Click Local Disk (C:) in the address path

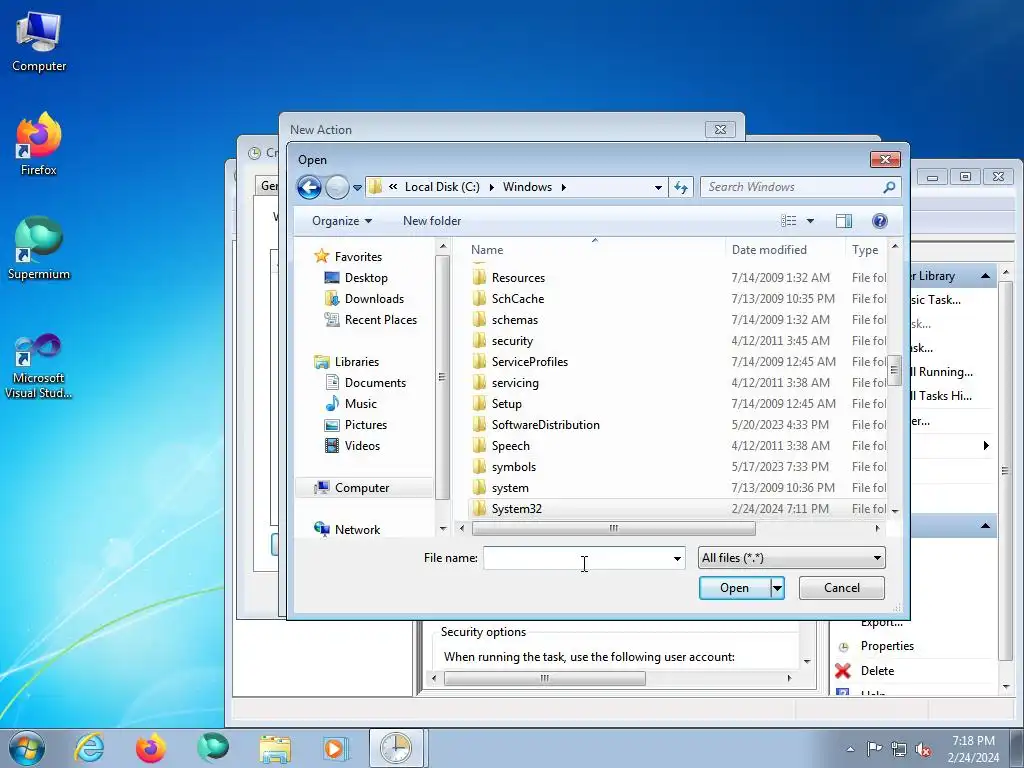point(442,187)
